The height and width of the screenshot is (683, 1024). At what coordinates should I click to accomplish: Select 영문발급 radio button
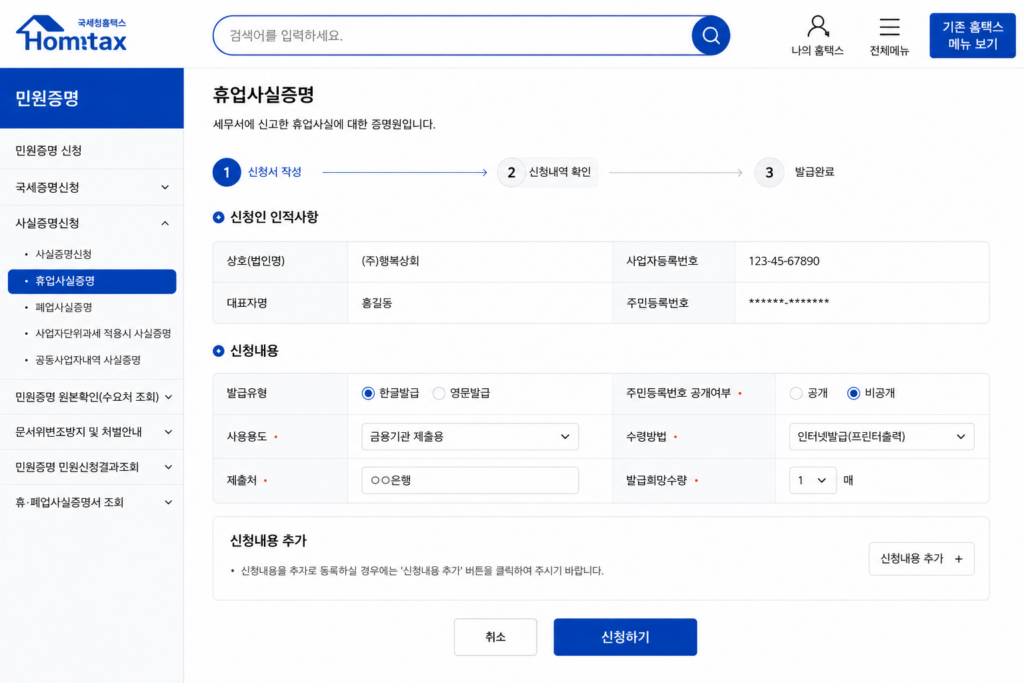[x=439, y=393]
